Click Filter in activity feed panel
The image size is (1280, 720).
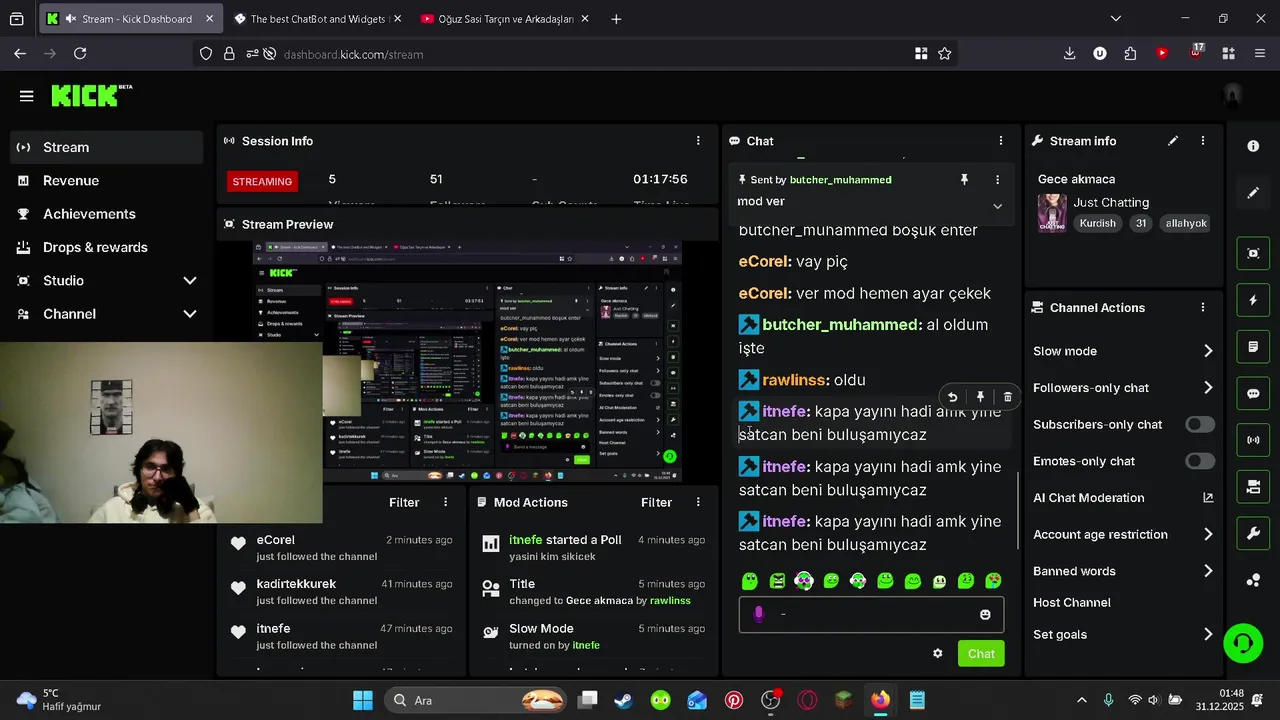click(x=404, y=502)
